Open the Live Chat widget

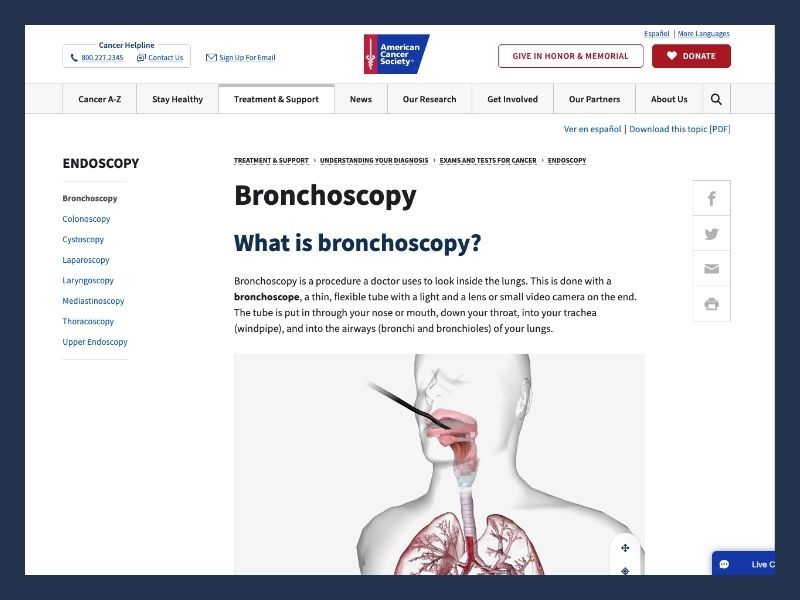(755, 564)
